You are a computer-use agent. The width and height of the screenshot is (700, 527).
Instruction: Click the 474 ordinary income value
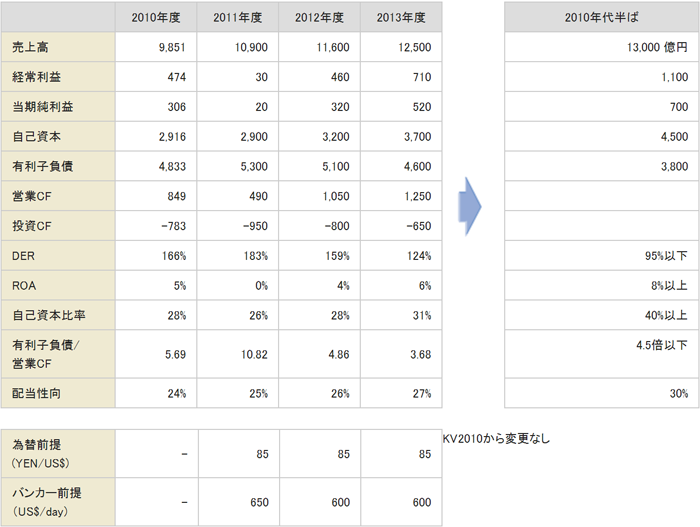177,77
